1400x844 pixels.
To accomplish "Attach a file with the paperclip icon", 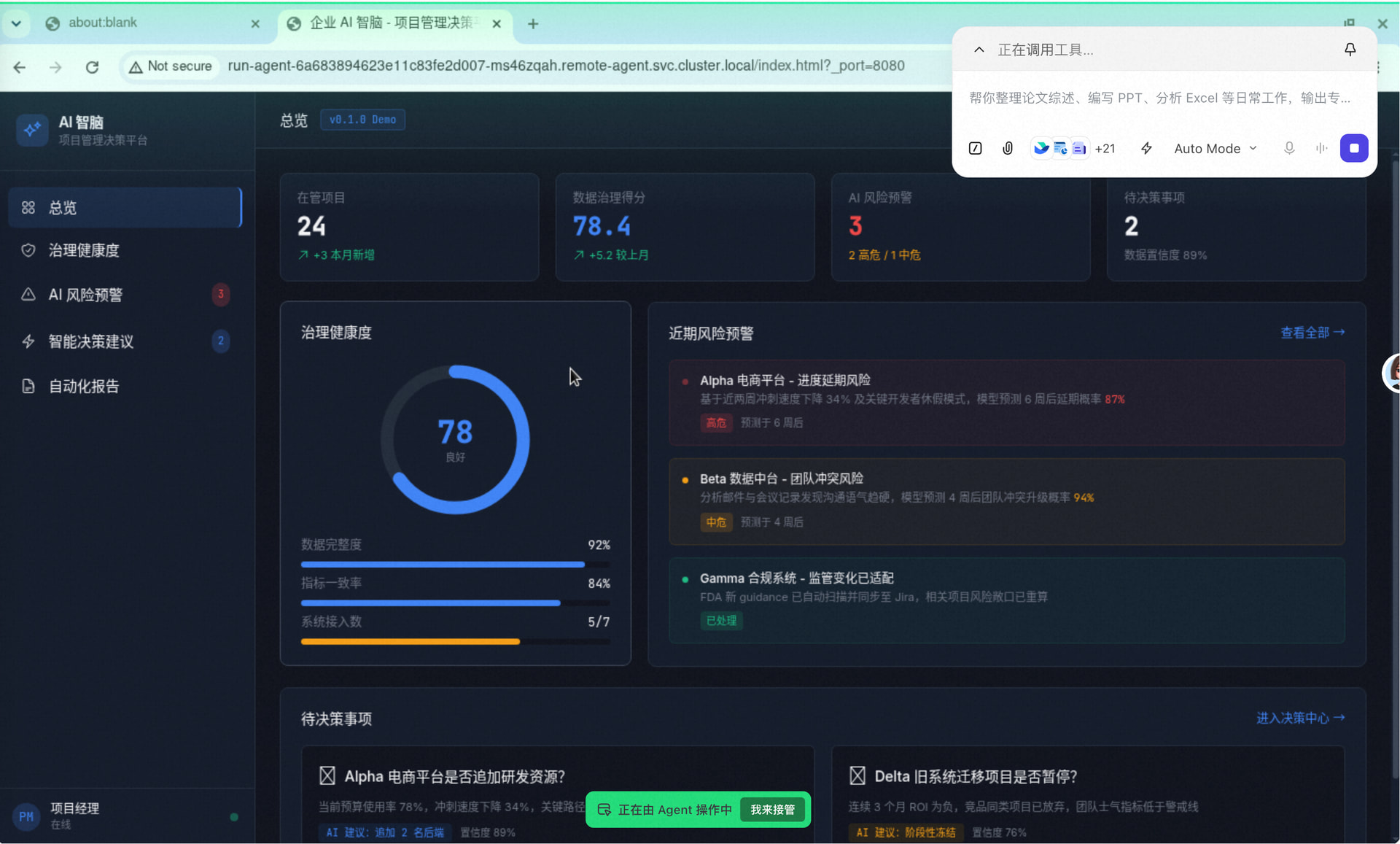I will 1008,148.
